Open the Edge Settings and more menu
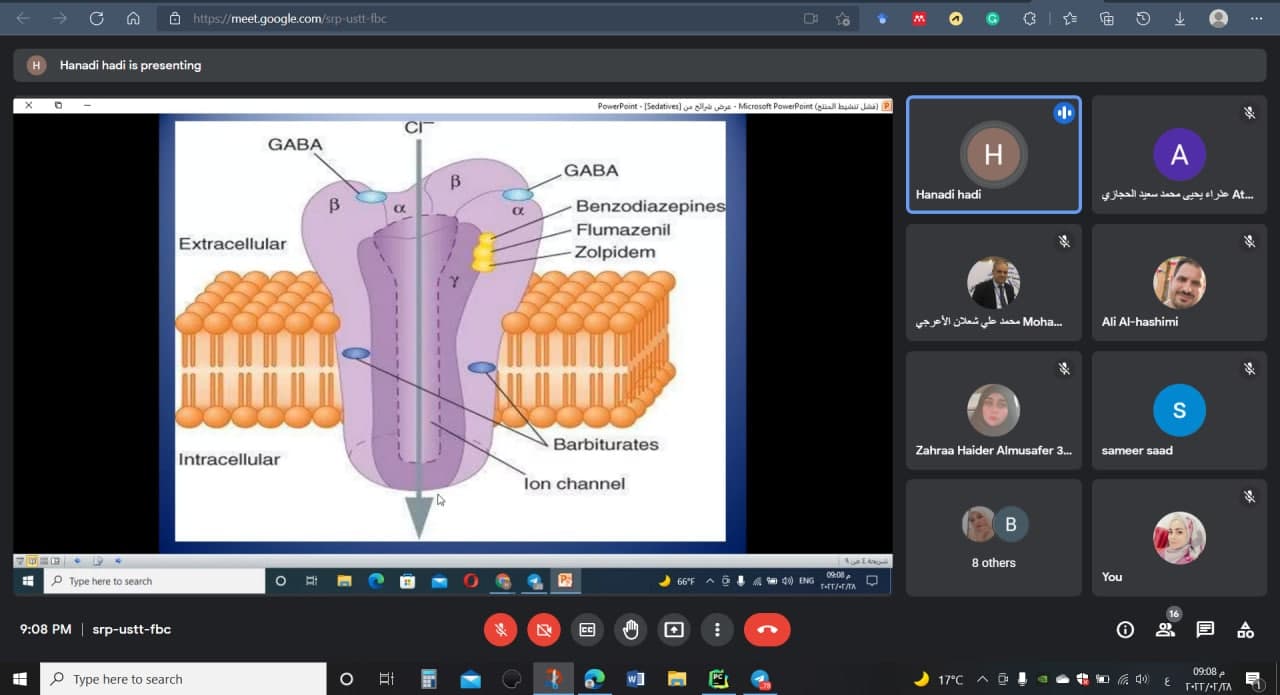This screenshot has width=1280, height=695. [x=1256, y=18]
